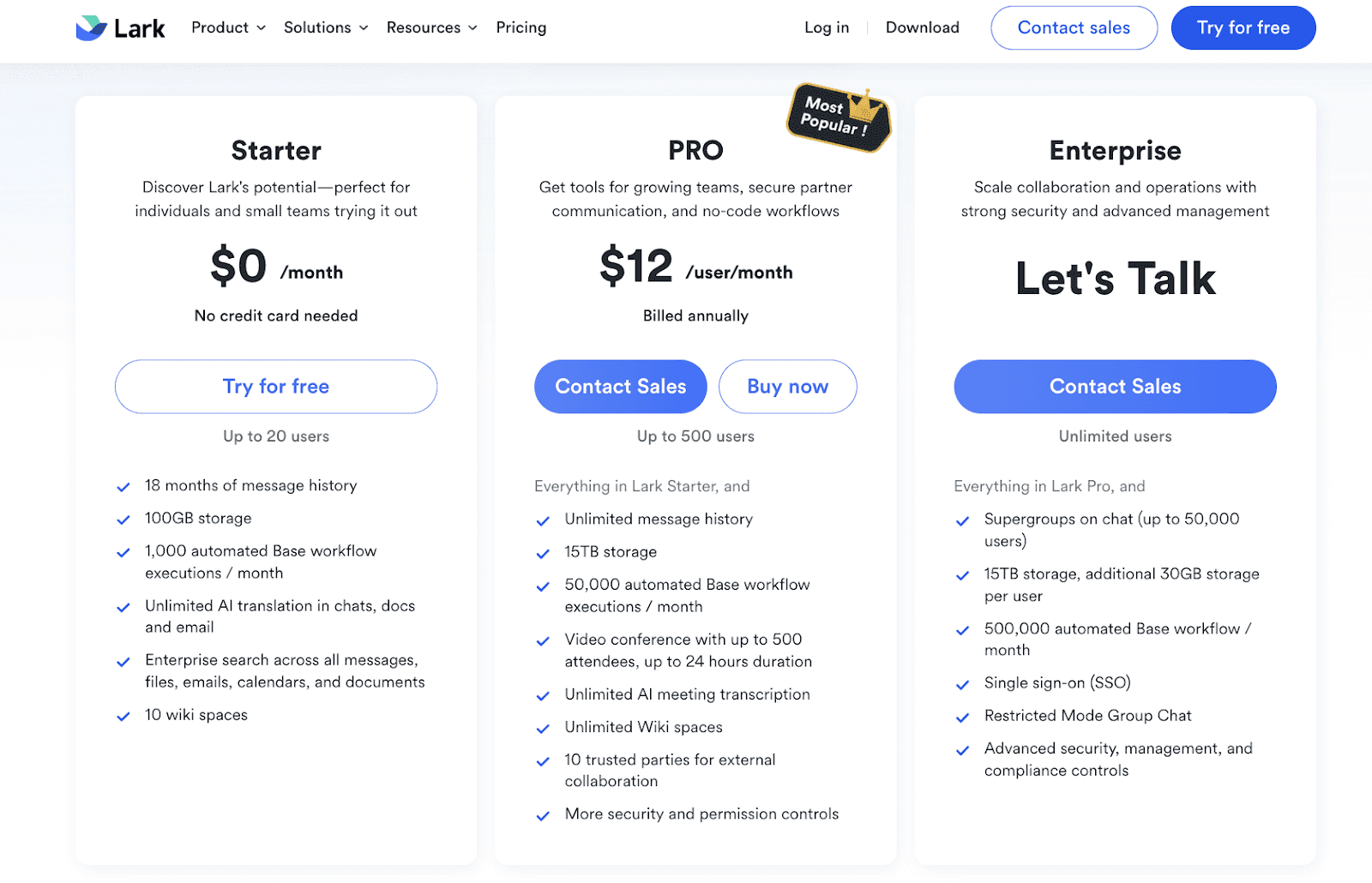1372x883 pixels.
Task: Click the Lark logo
Action: coord(120,27)
